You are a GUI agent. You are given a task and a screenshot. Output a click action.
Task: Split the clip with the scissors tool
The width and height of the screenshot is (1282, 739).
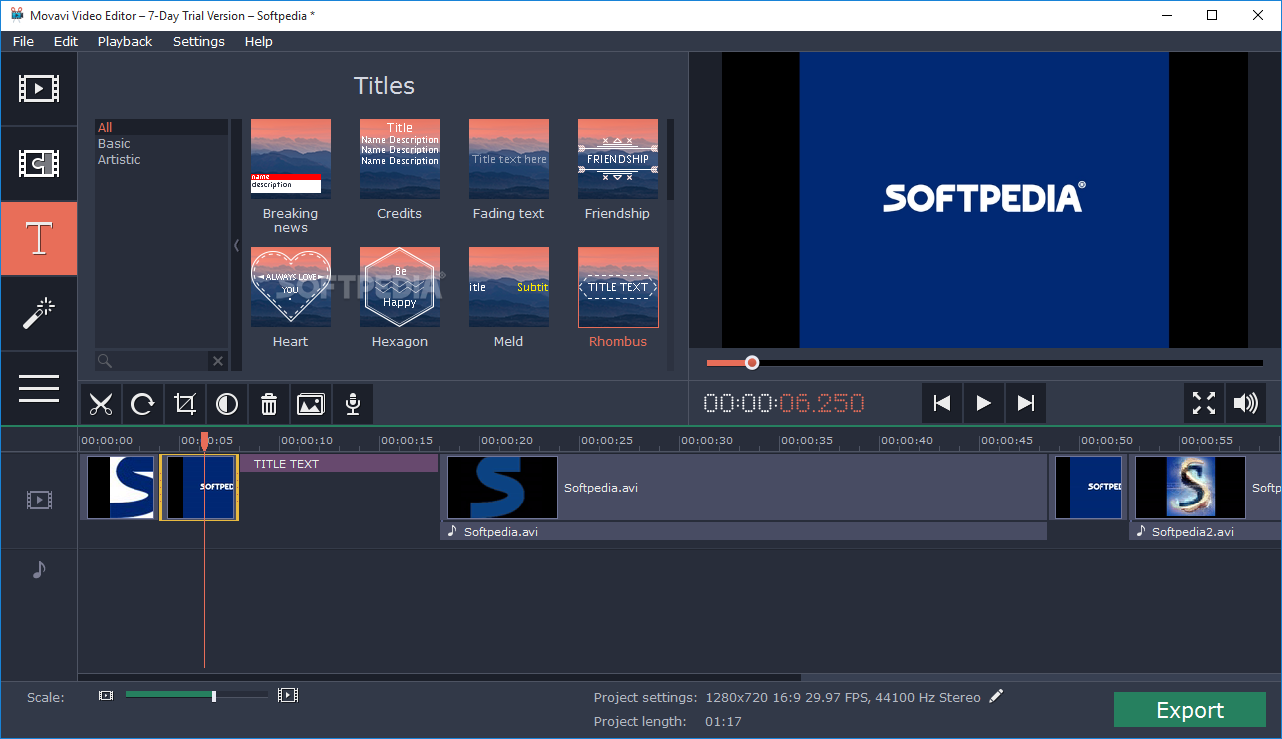click(x=101, y=404)
